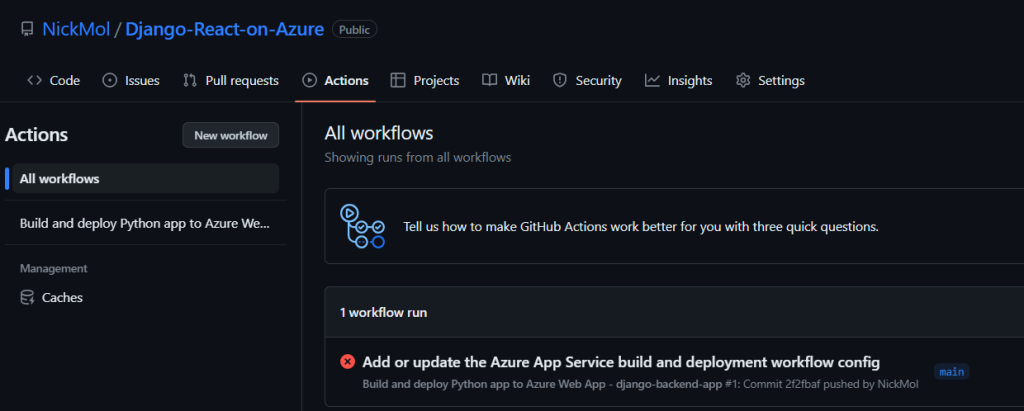Image resolution: width=1024 pixels, height=411 pixels.
Task: Select All workflows in the sidebar
Action: (145, 178)
